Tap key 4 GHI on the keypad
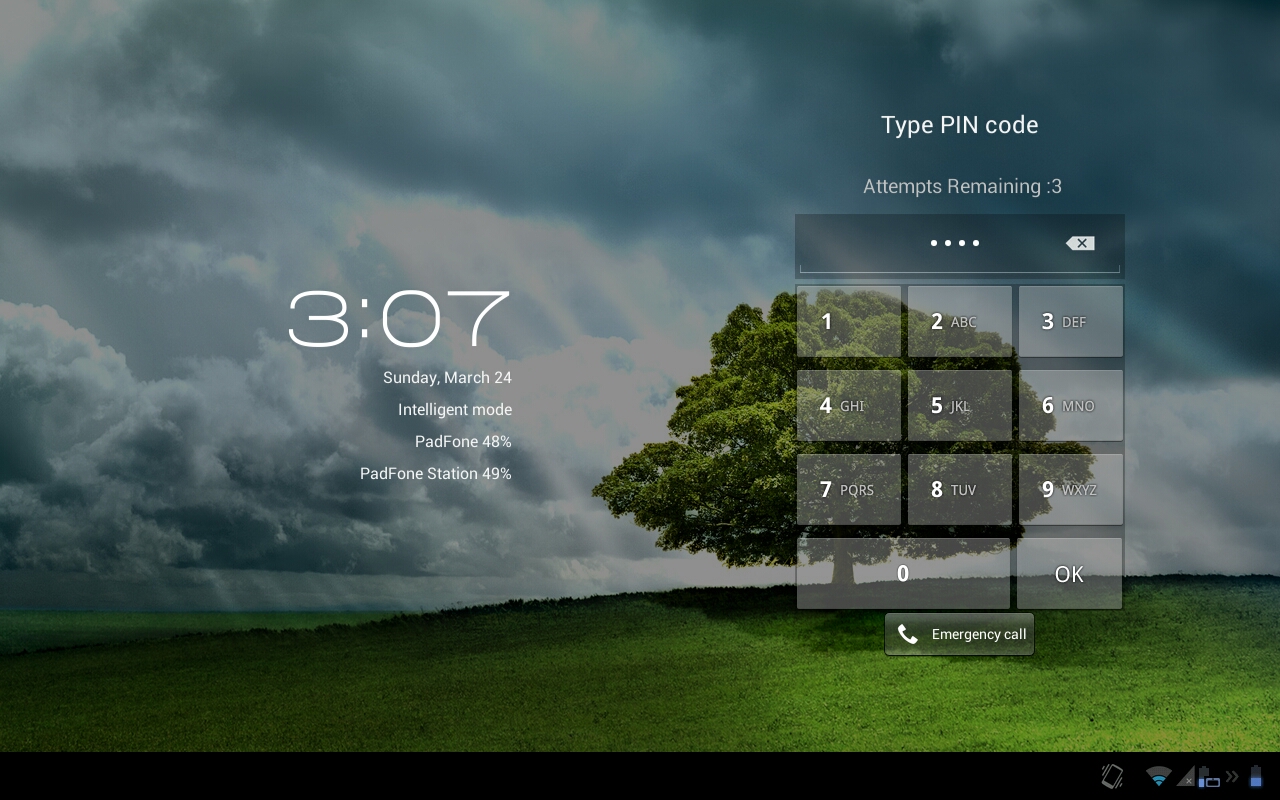Image resolution: width=1280 pixels, height=800 pixels. click(849, 405)
